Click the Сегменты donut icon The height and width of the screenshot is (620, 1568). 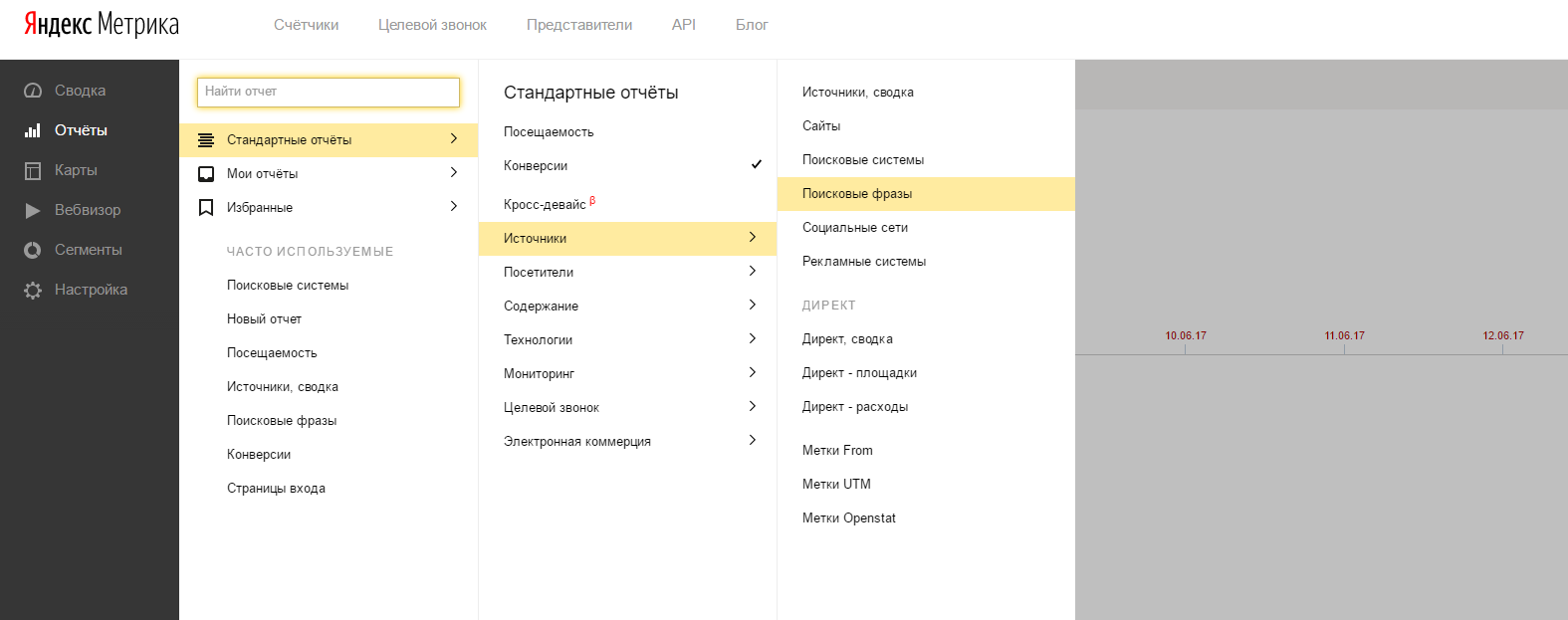coord(33,250)
